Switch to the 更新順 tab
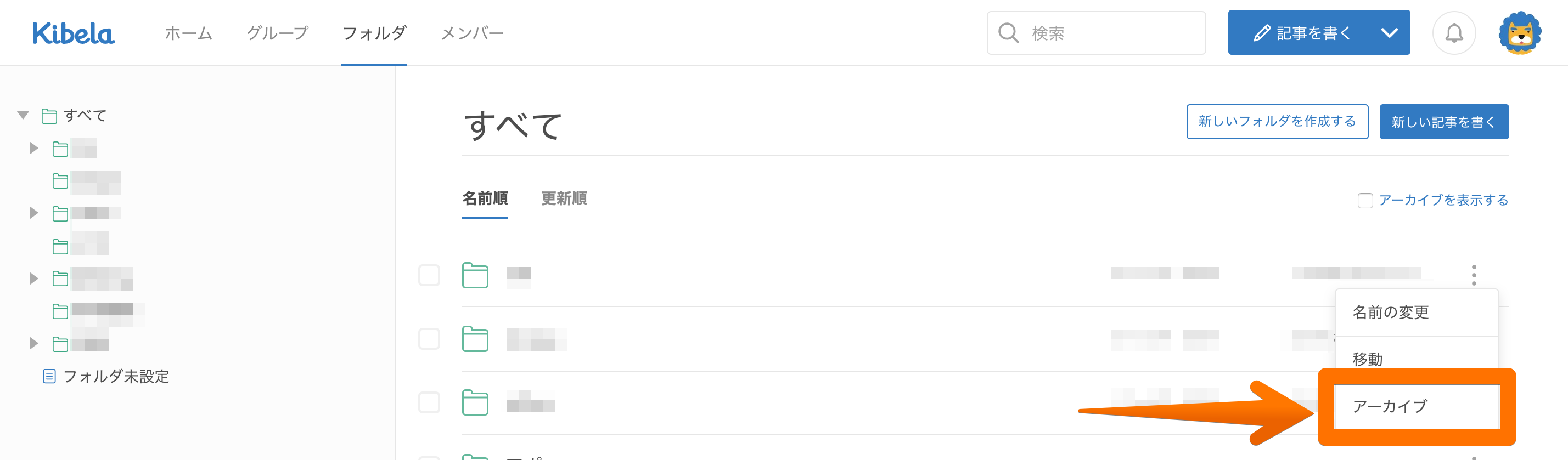This screenshot has width=1568, height=460. [564, 198]
